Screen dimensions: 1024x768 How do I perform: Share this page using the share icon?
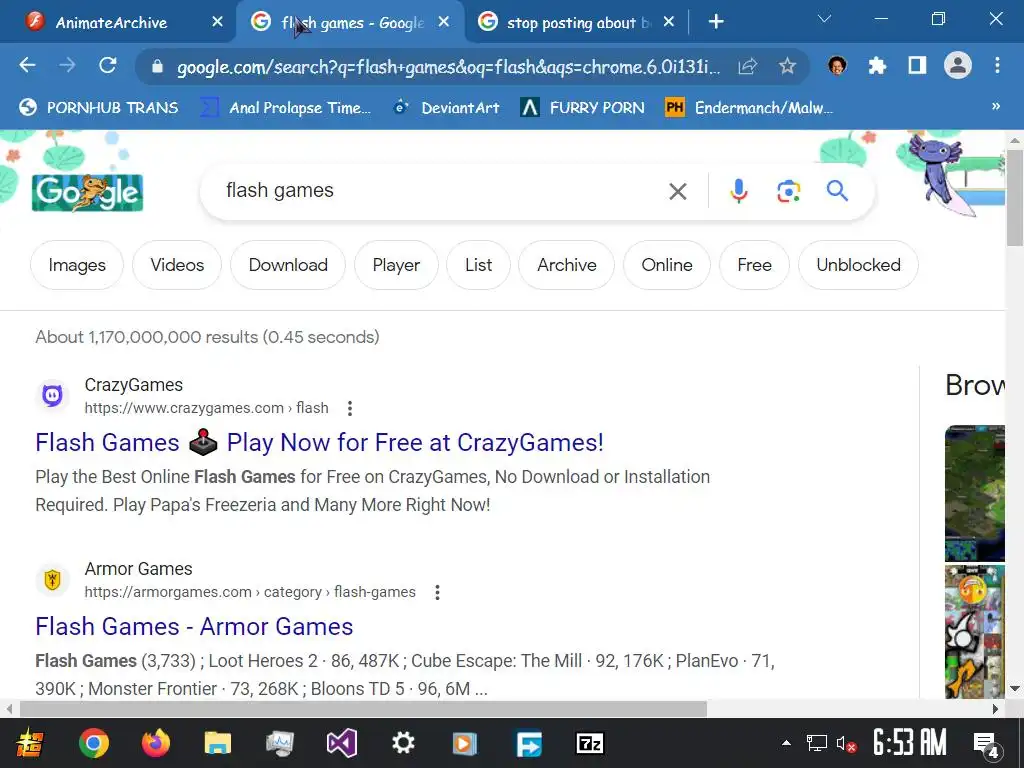(748, 66)
